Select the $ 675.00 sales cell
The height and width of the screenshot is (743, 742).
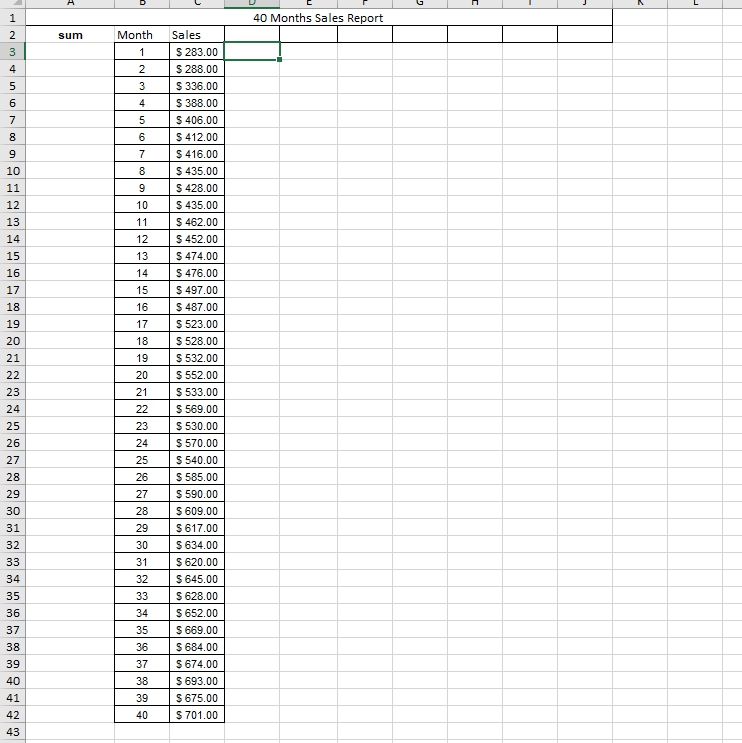[197, 698]
